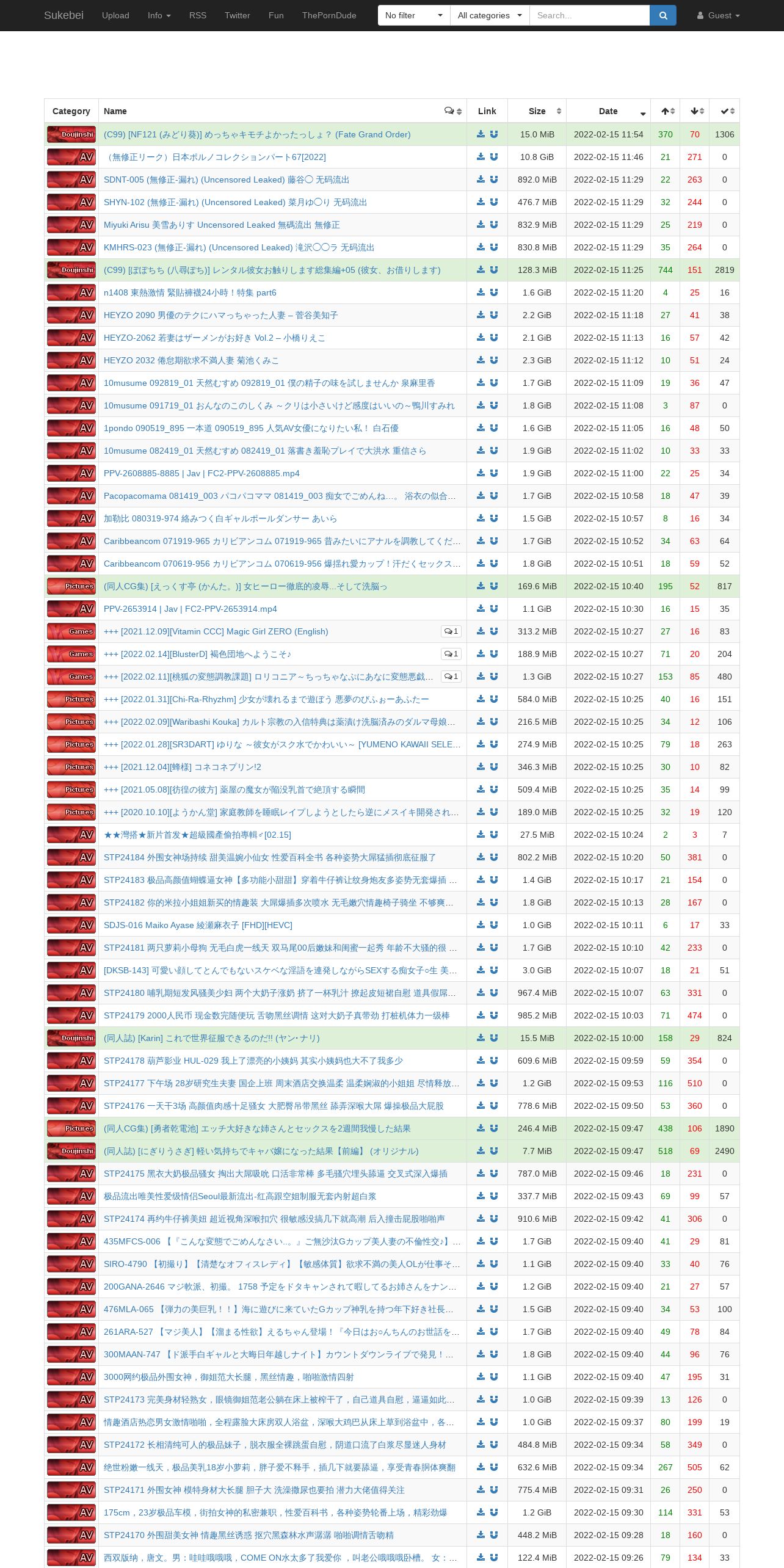Click the Name column header
The width and height of the screenshot is (784, 1568).
283,111
